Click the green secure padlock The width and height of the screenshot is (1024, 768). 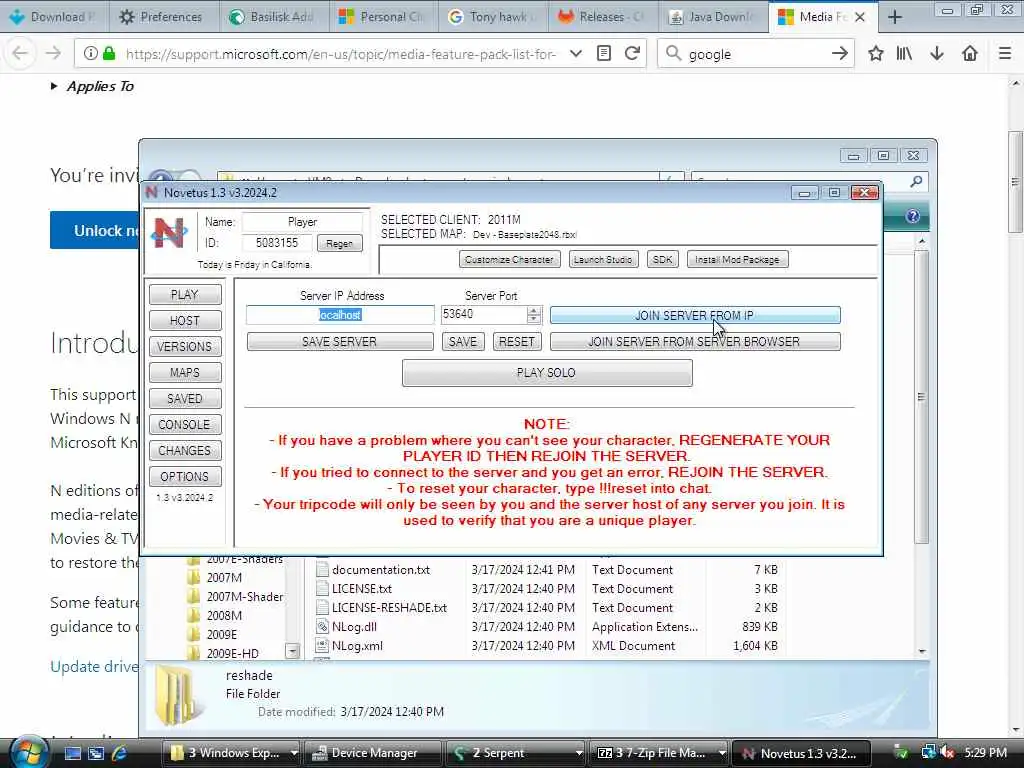(x=109, y=54)
